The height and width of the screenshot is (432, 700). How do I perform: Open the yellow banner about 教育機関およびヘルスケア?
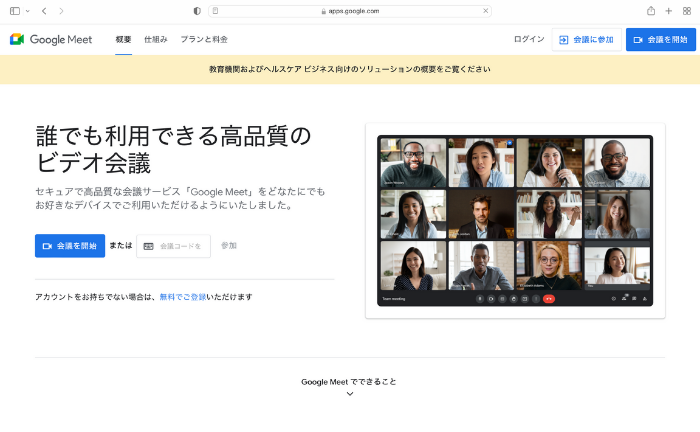click(350, 69)
